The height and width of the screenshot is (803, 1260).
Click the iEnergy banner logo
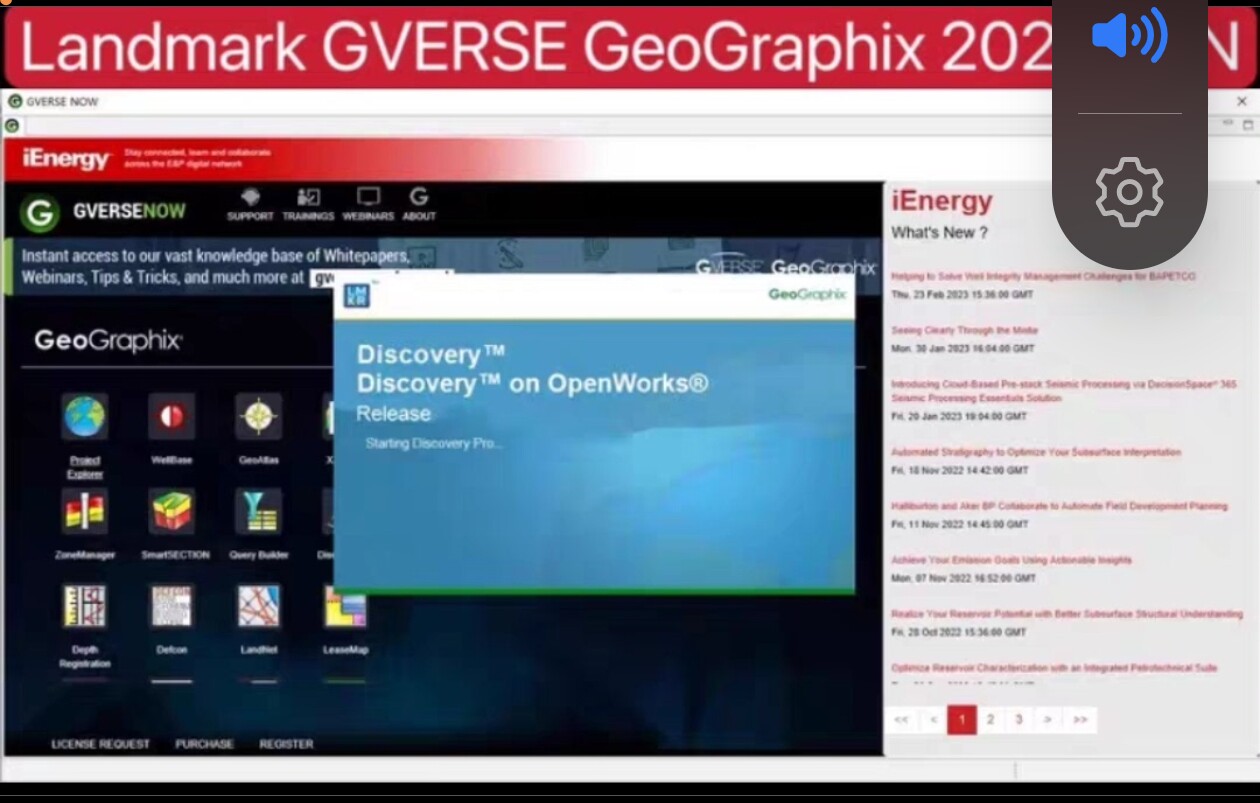pos(66,159)
